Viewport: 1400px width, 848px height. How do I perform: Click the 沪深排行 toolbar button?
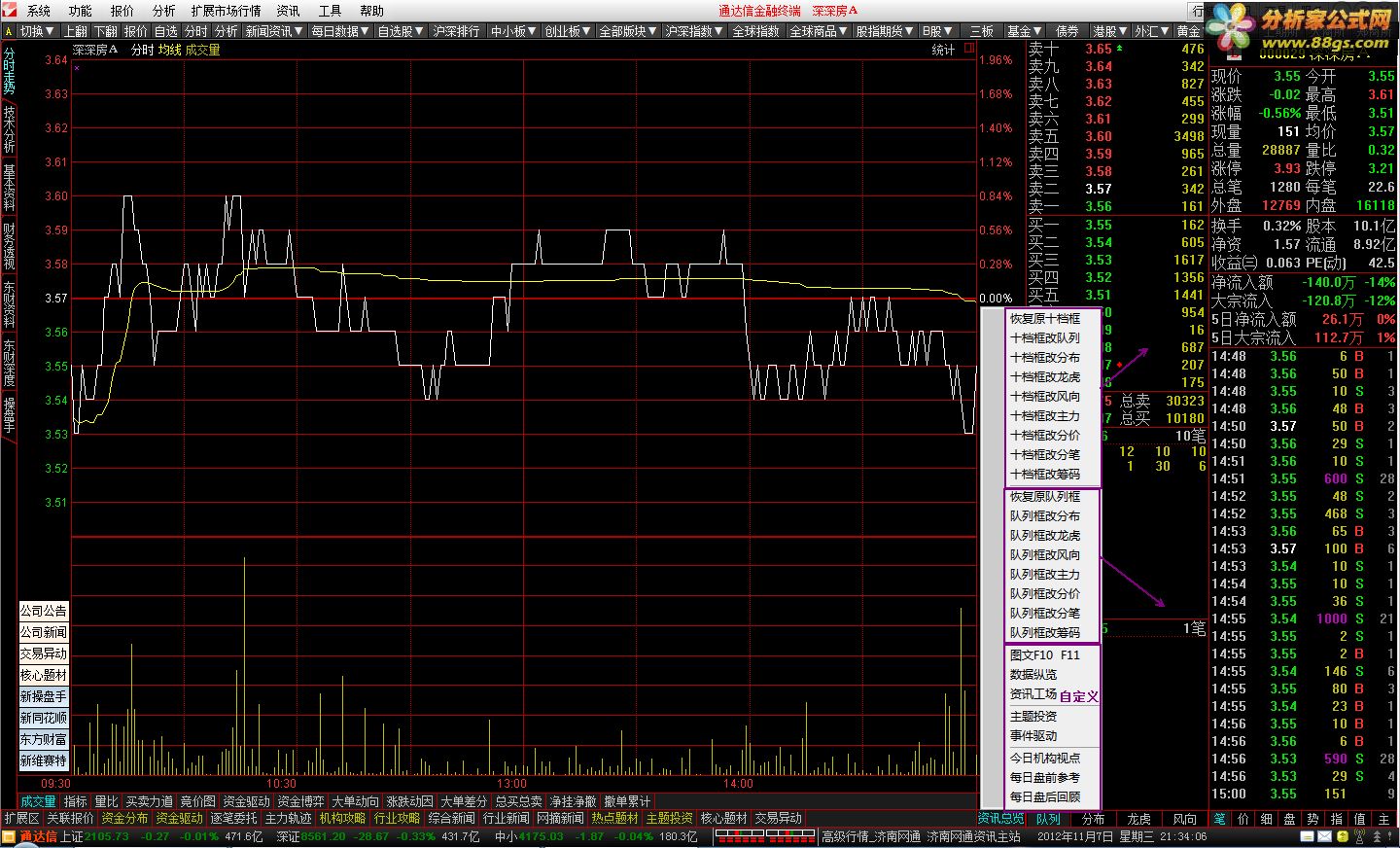coord(457,31)
